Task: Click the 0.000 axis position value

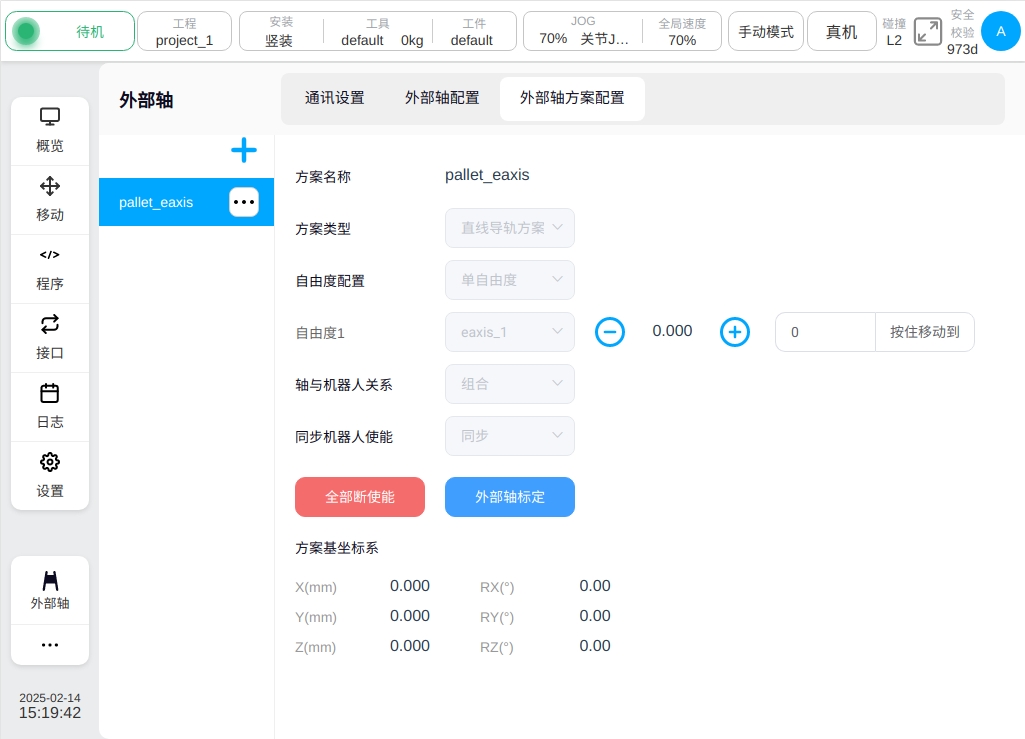Action: [x=672, y=331]
